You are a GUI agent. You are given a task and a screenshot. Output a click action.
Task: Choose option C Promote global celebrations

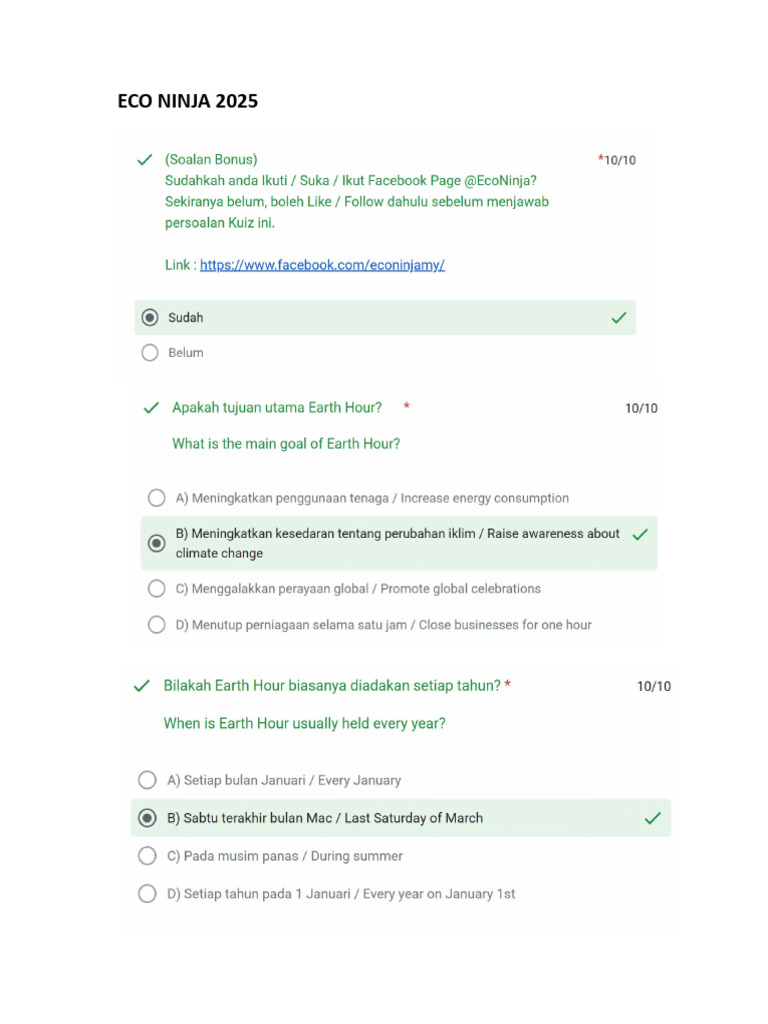157,589
